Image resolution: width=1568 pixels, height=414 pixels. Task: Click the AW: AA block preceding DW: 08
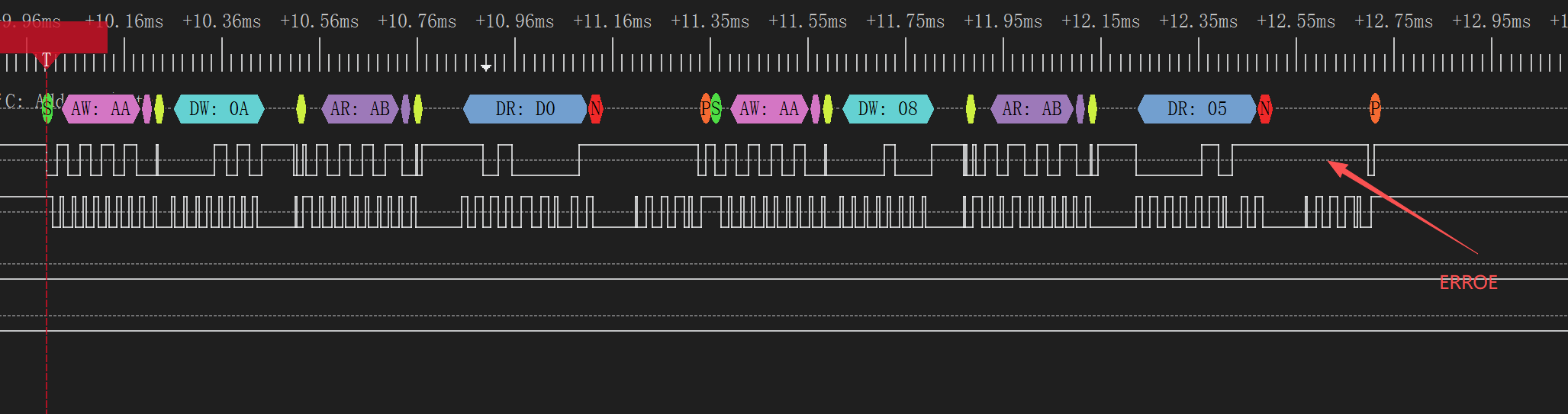point(770,109)
